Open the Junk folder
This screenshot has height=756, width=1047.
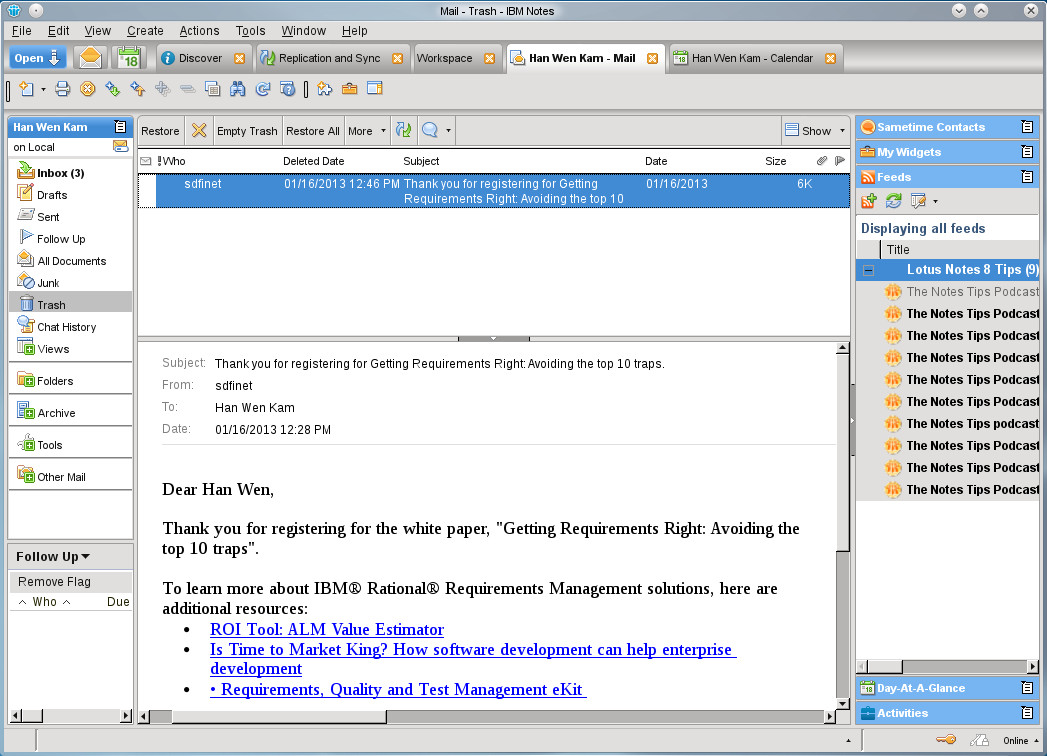[x=48, y=283]
